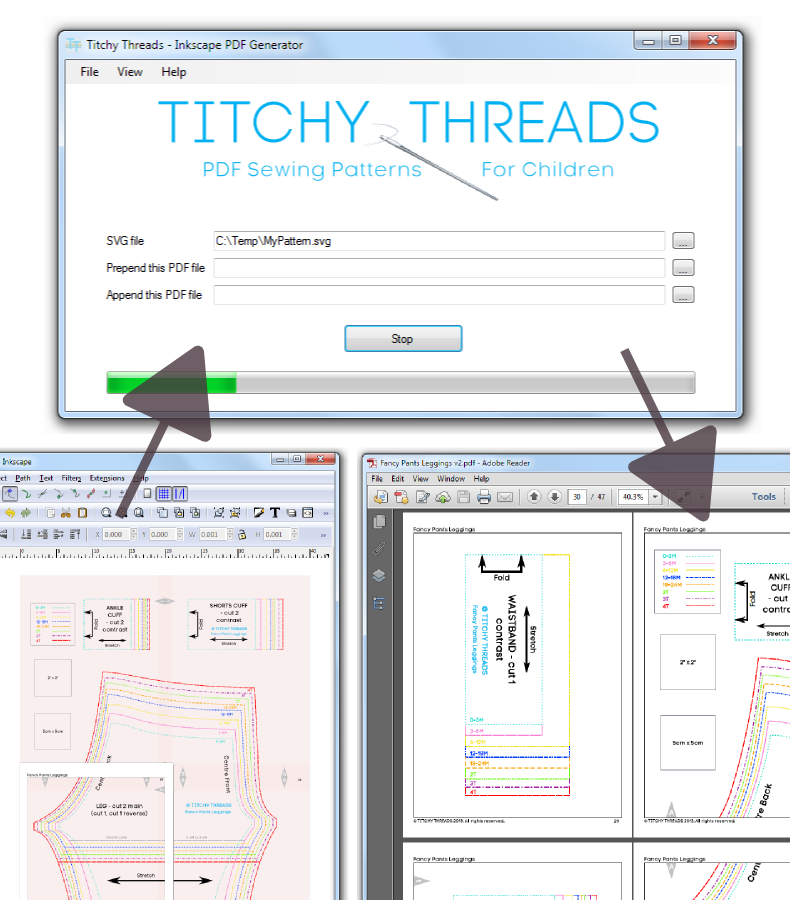Click the Redo icon in Inkscape
Viewport: 790px width, 900px height.
click(x=26, y=513)
